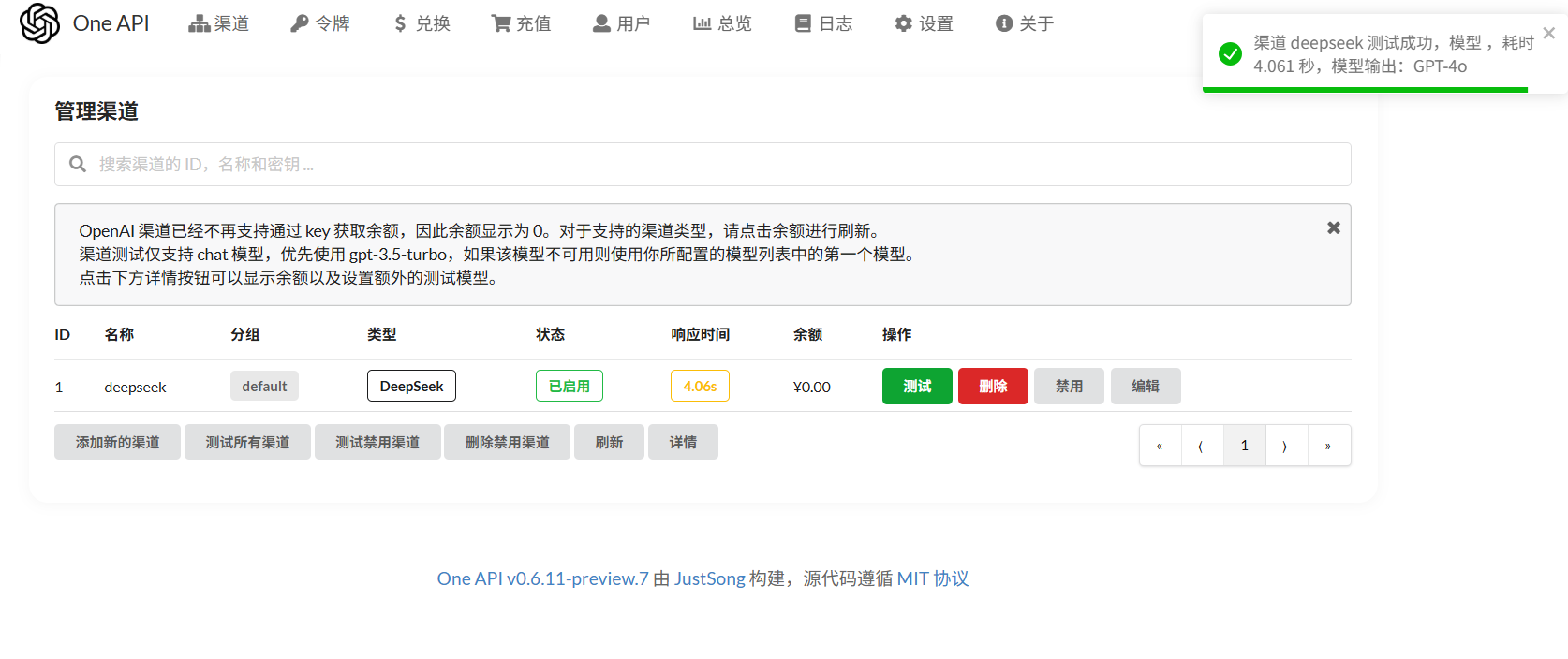Image resolution: width=1568 pixels, height=659 pixels.
Task: Sort table by ID column header
Action: (x=63, y=334)
